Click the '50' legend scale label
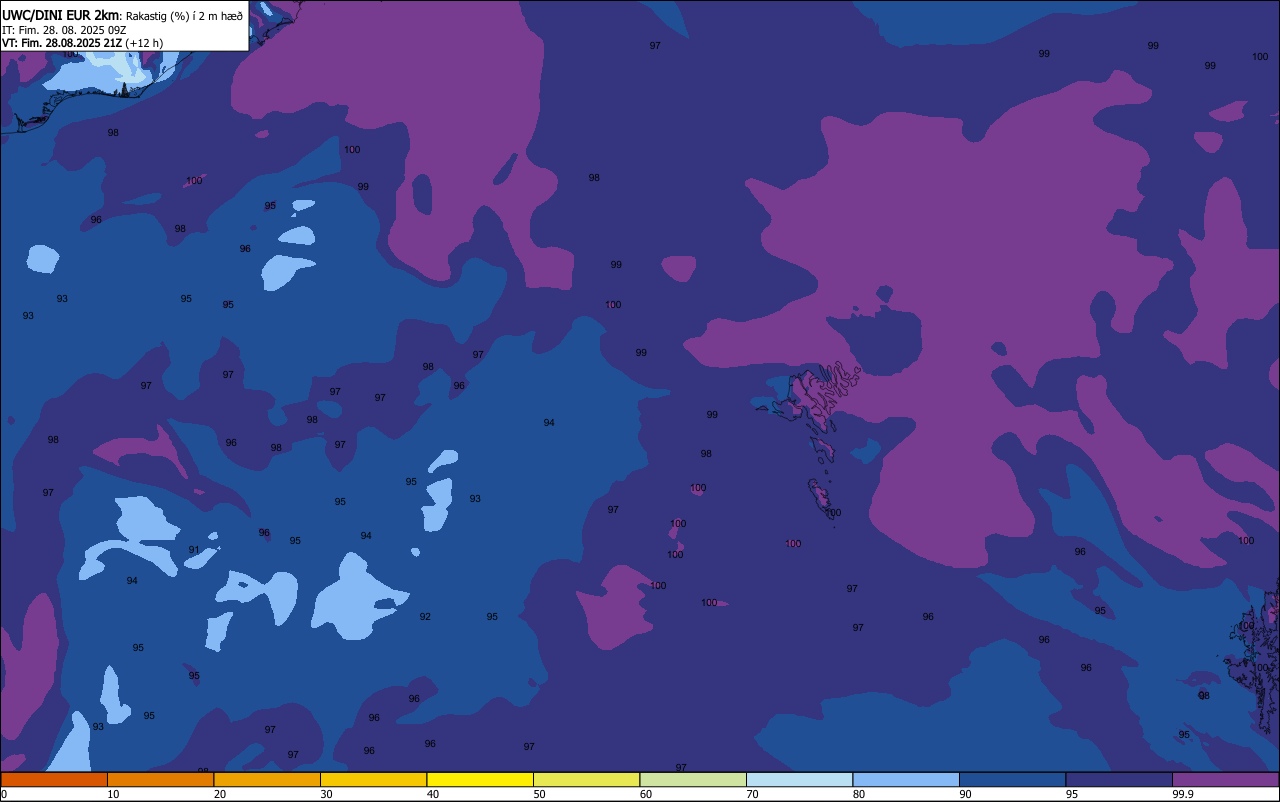This screenshot has height=802, width=1280. coord(540,794)
